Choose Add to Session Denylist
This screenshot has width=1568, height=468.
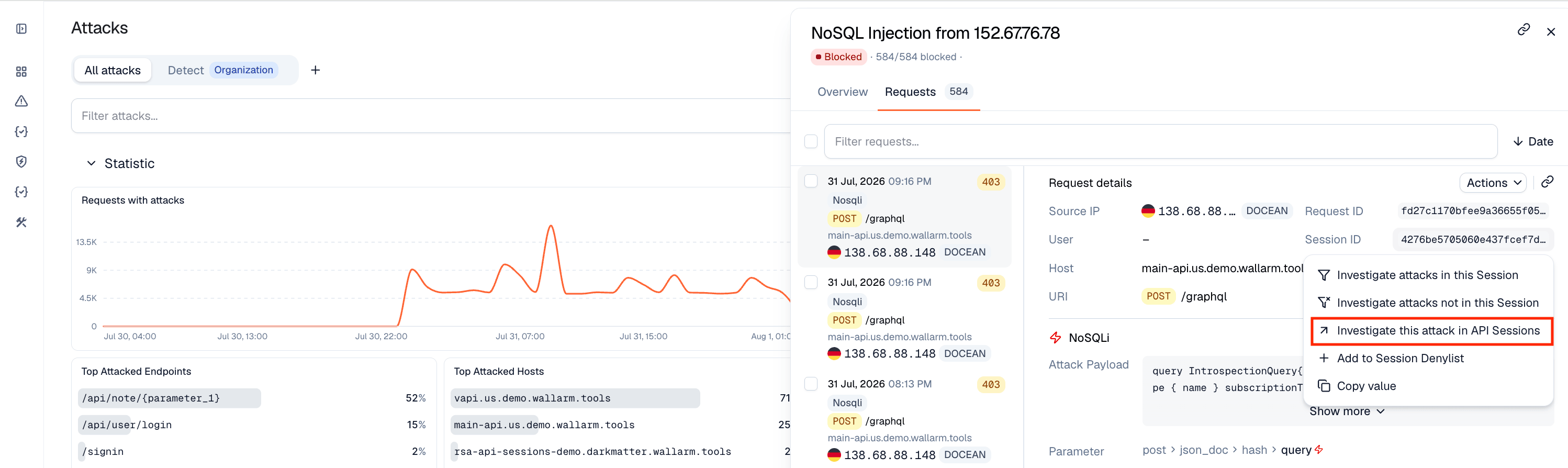coord(1427,358)
